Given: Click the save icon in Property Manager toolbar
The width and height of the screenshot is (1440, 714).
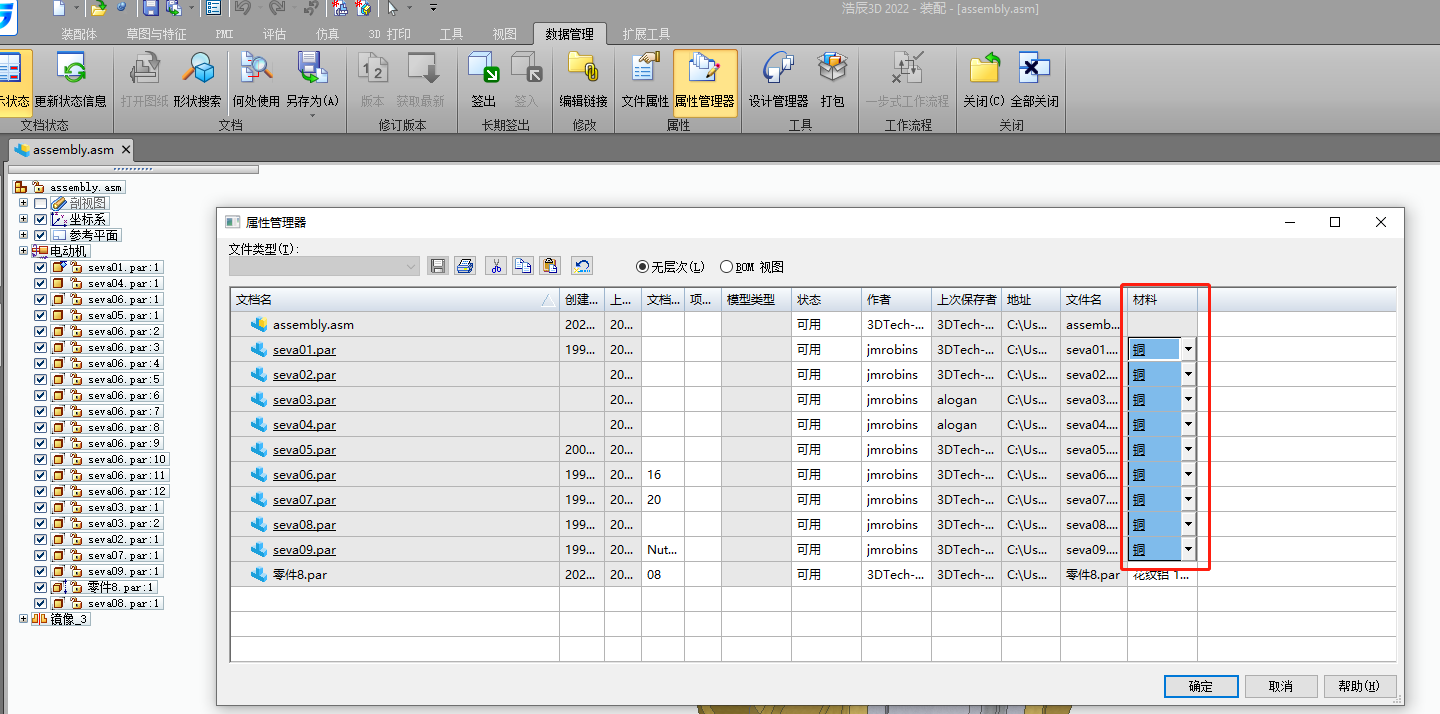Looking at the screenshot, I should (x=437, y=266).
